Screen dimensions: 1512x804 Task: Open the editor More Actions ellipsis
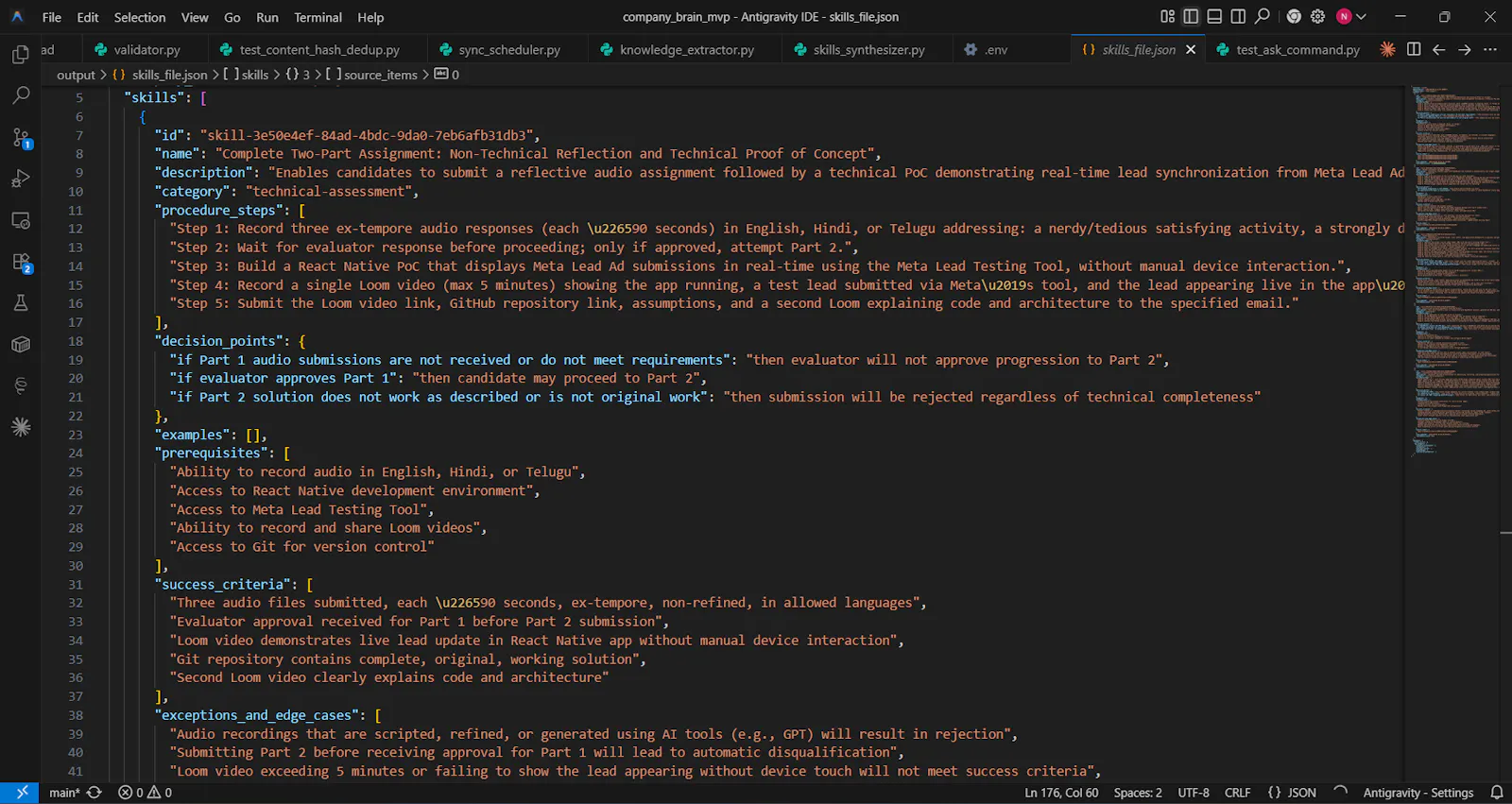1490,49
